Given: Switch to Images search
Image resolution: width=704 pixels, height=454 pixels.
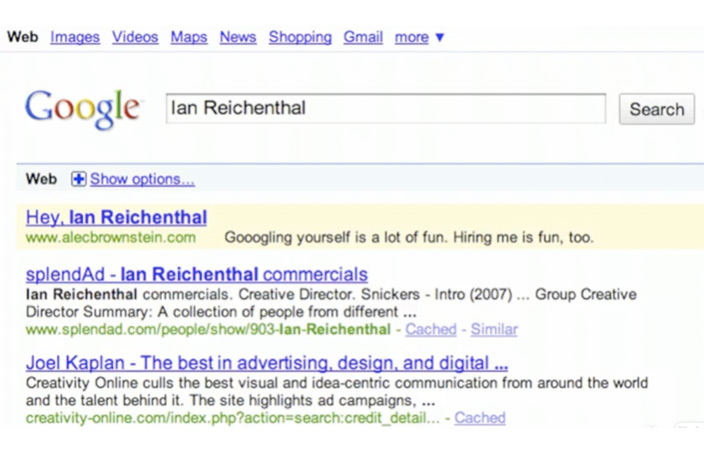Looking at the screenshot, I should (x=75, y=37).
